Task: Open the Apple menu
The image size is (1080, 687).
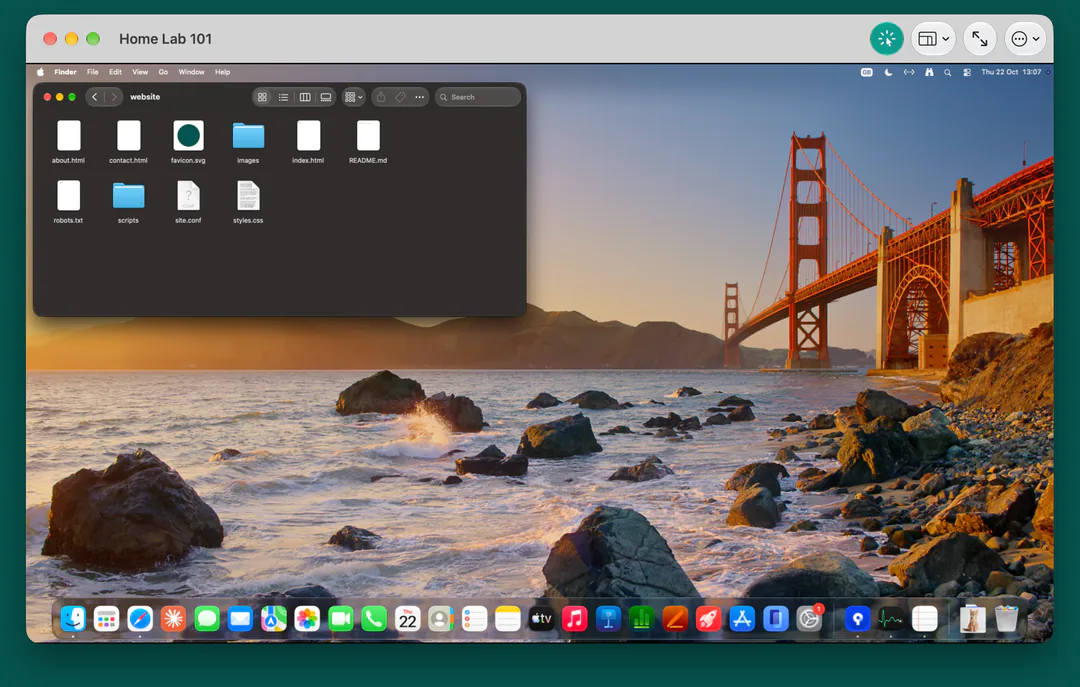Action: tap(41, 72)
